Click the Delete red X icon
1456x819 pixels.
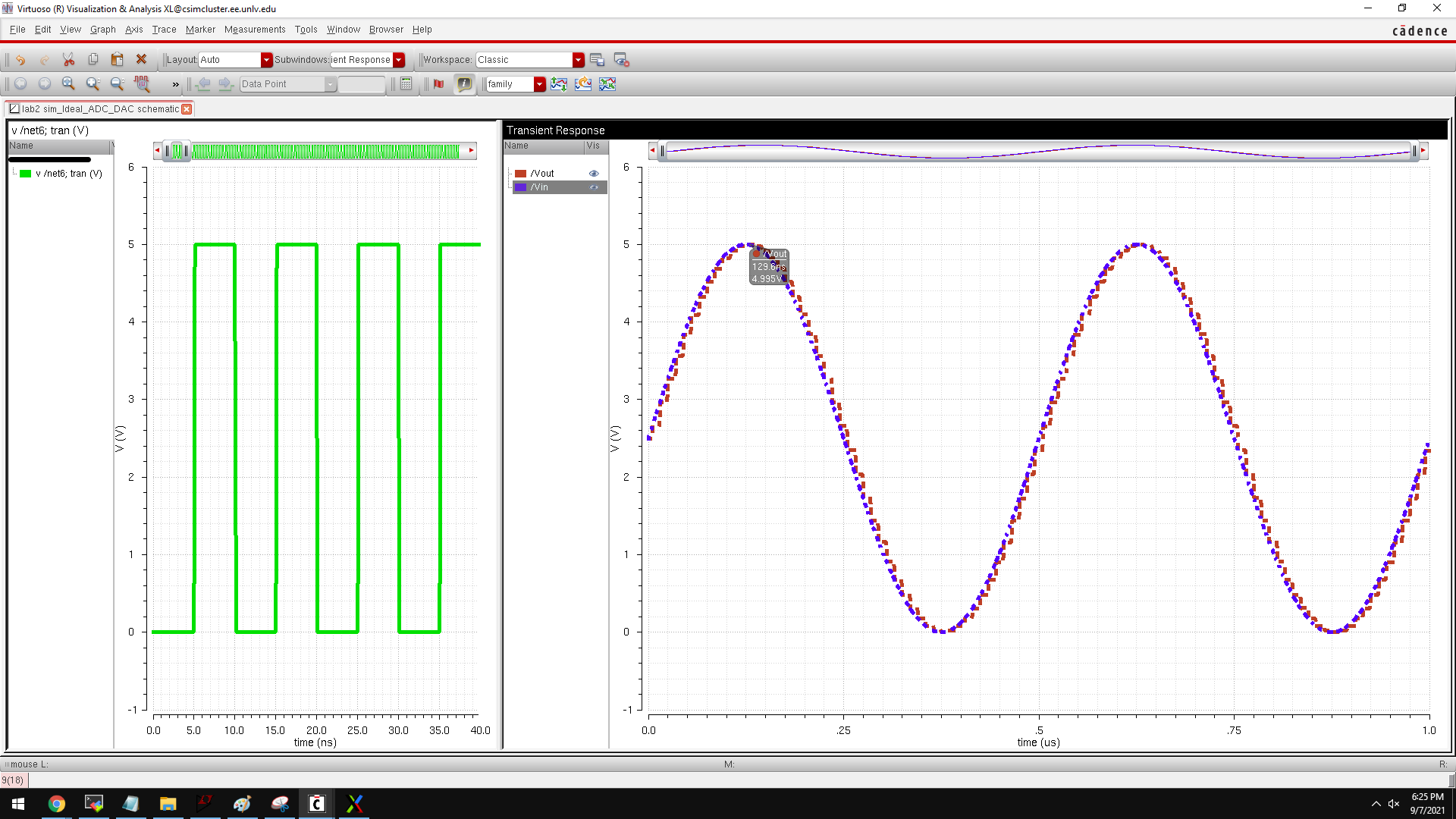click(x=141, y=60)
